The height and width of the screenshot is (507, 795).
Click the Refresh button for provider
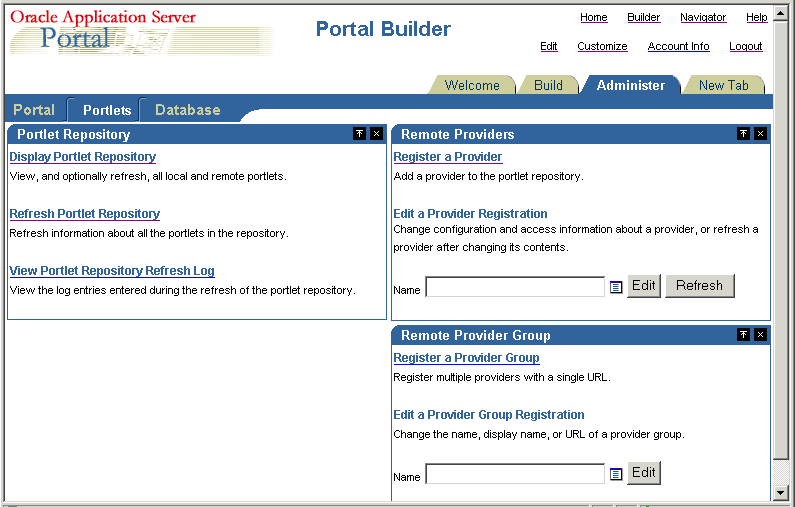(x=700, y=286)
